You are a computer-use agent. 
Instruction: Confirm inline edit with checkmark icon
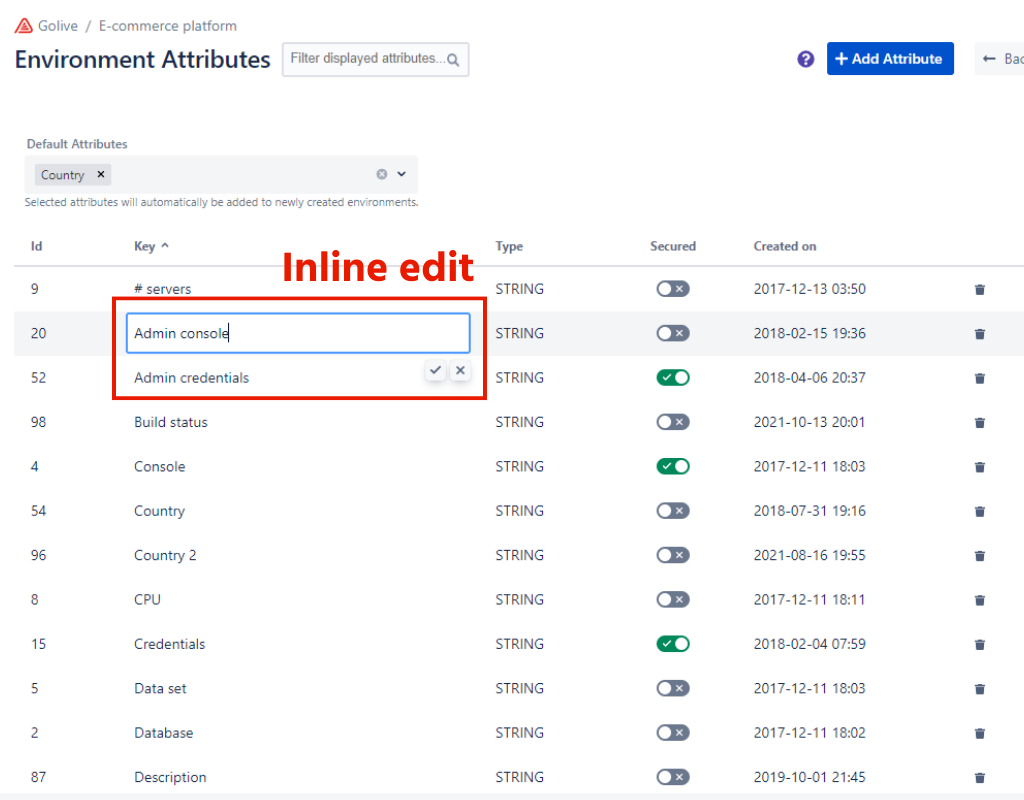(435, 371)
